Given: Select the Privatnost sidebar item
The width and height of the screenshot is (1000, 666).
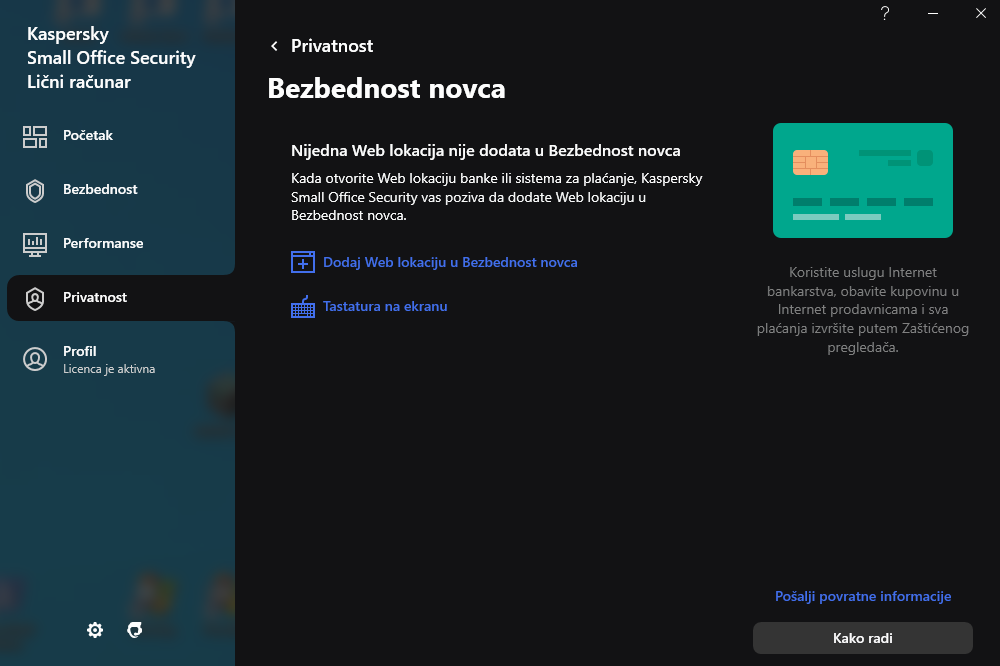Looking at the screenshot, I should click(121, 298).
